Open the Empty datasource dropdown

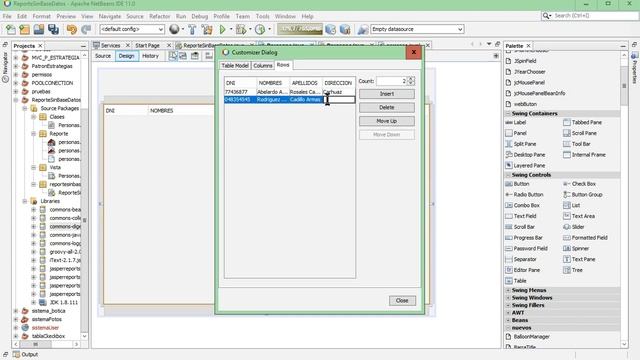pos(417,29)
